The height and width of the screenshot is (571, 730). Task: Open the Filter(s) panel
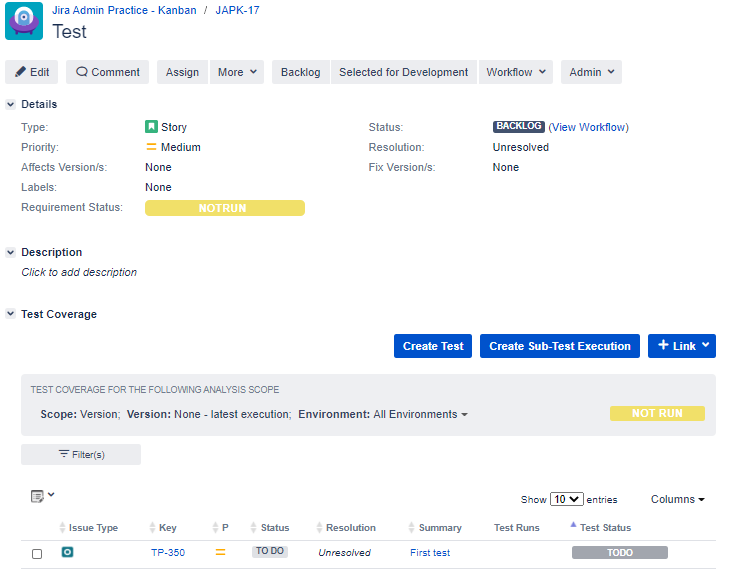pos(81,455)
